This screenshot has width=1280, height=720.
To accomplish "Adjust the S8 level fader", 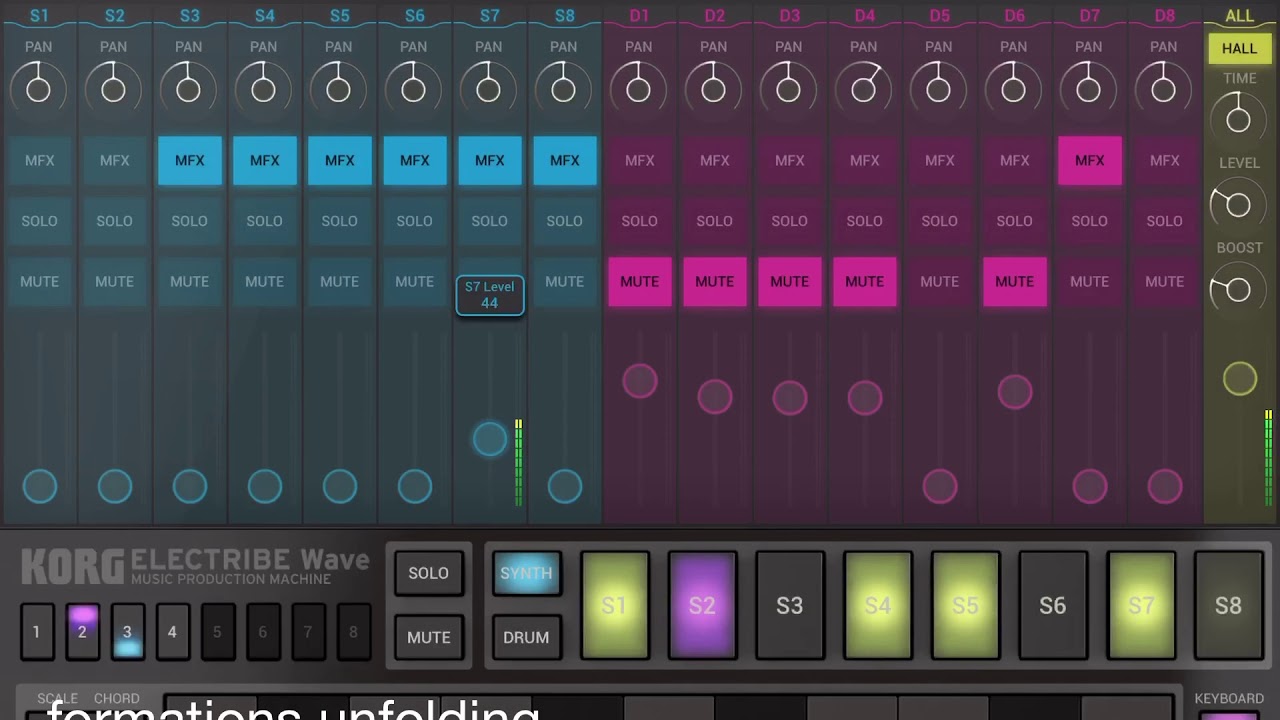I will (565, 487).
